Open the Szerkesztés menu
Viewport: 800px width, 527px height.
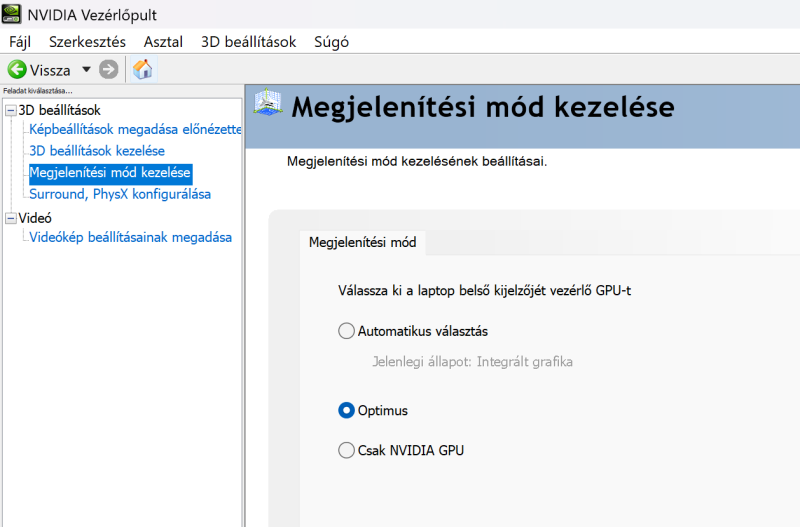pos(87,42)
